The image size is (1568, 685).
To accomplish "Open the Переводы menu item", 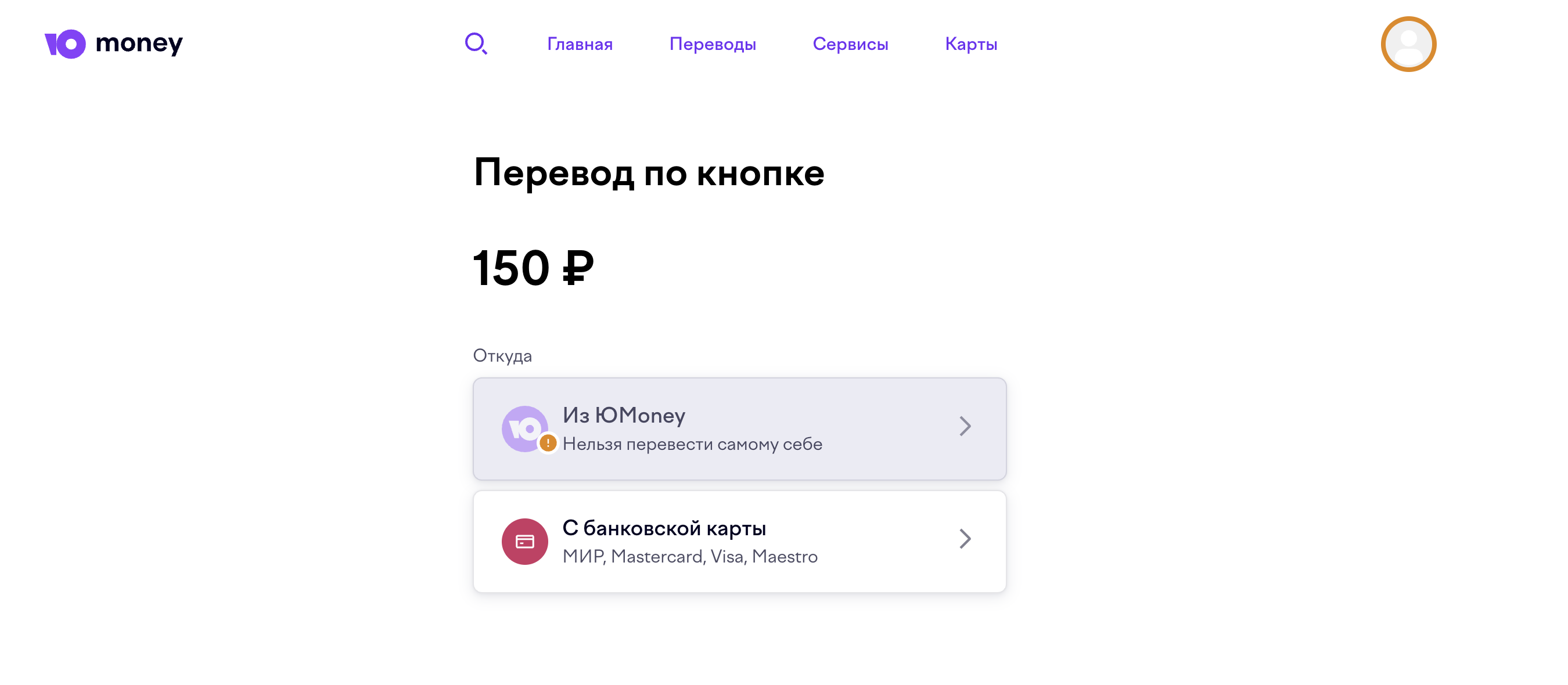I will click(x=712, y=44).
